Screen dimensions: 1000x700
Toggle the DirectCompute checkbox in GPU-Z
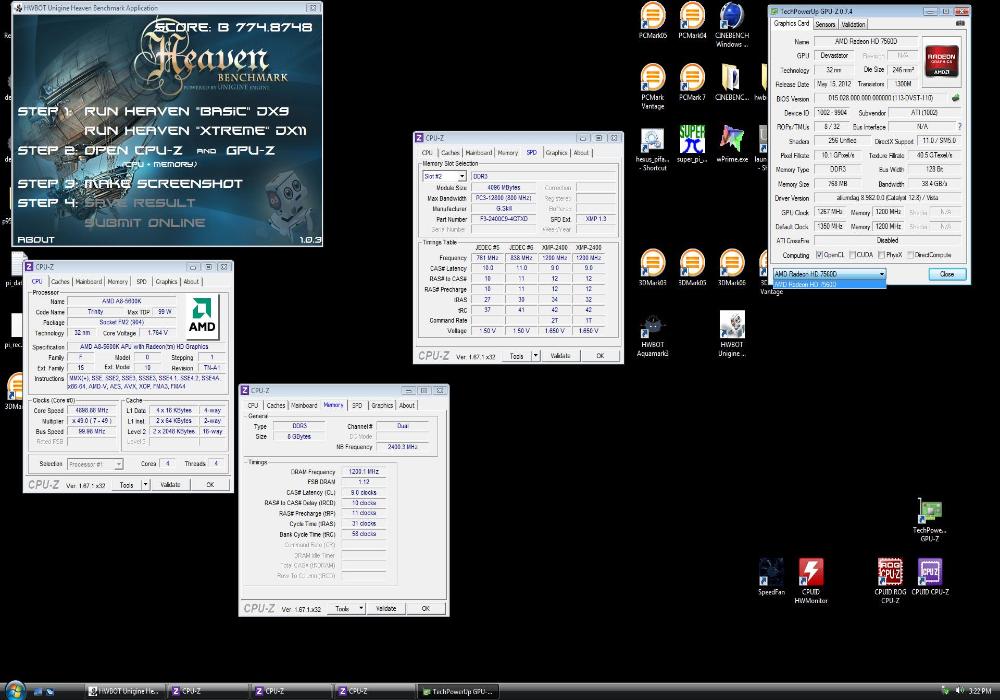(910, 255)
